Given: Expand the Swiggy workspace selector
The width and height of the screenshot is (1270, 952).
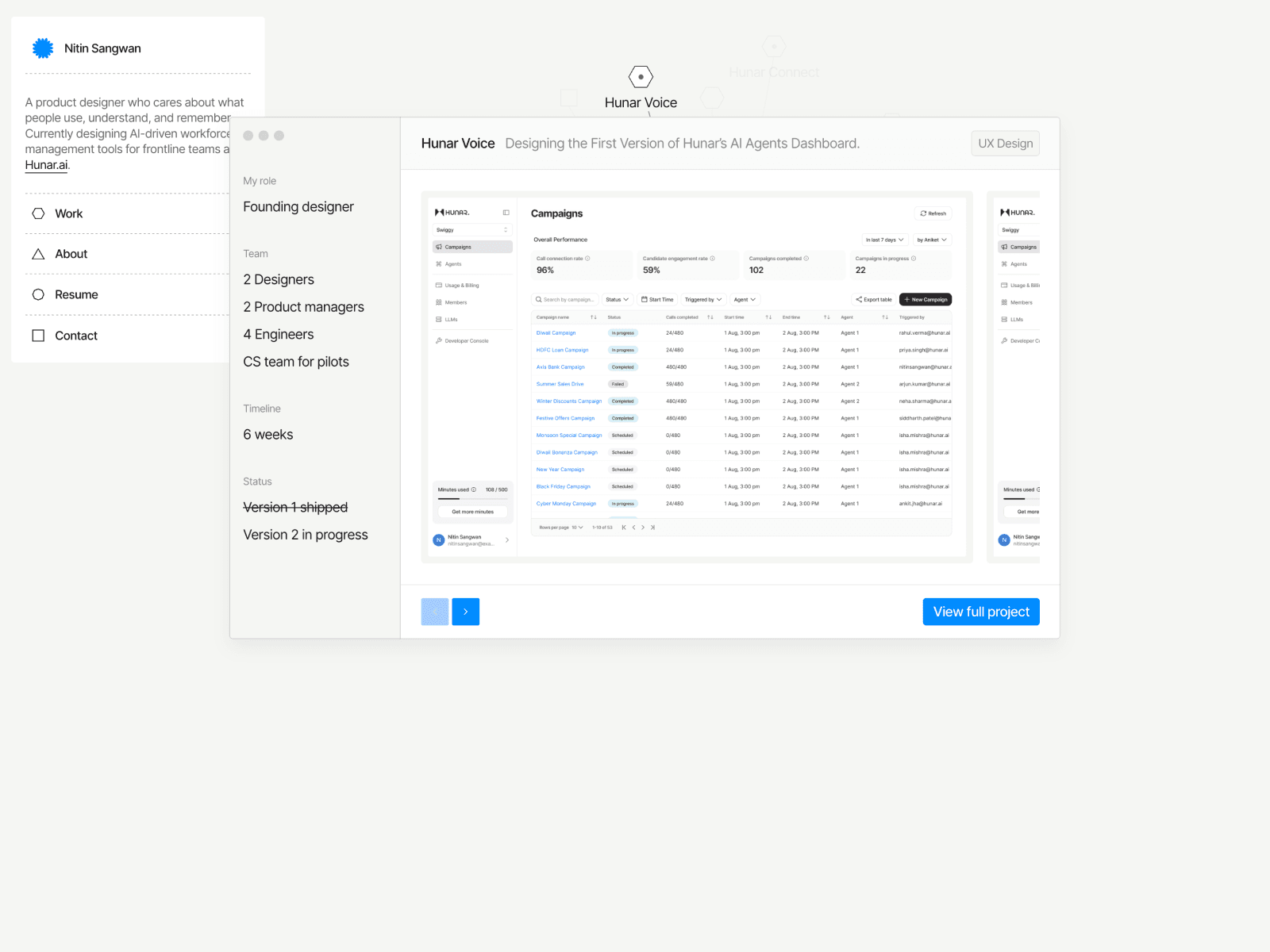Looking at the screenshot, I should pyautogui.click(x=472, y=230).
